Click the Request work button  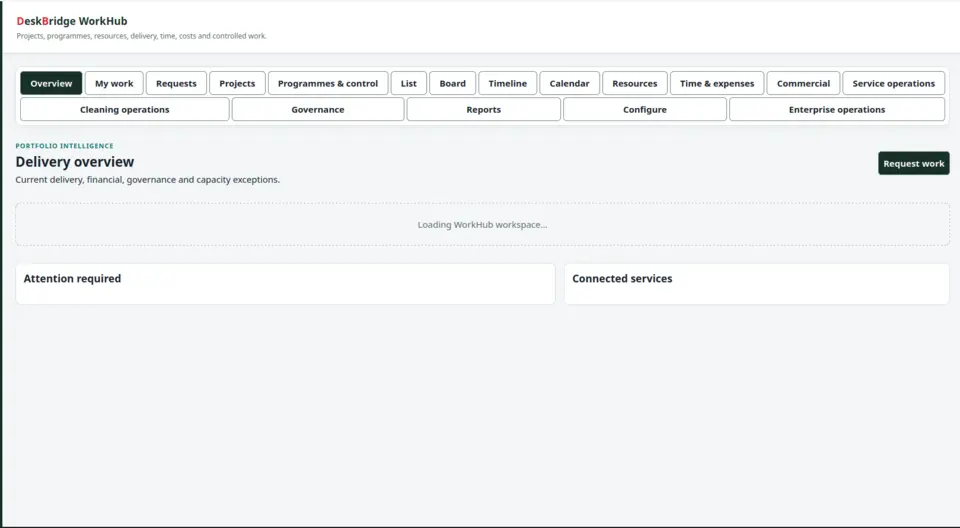[913, 164]
